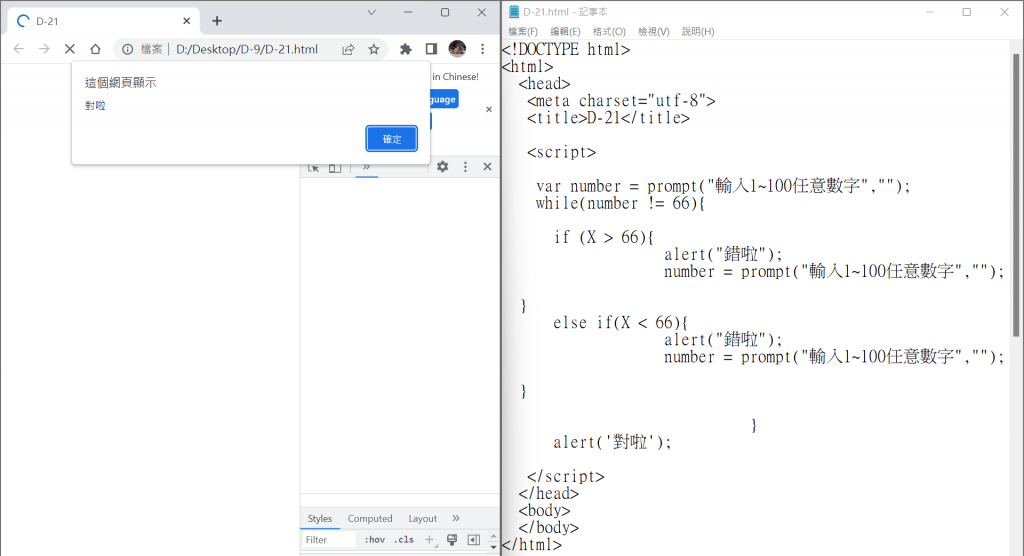Switch to the Styles tab
Screen dimensions: 1024x556
320,518
